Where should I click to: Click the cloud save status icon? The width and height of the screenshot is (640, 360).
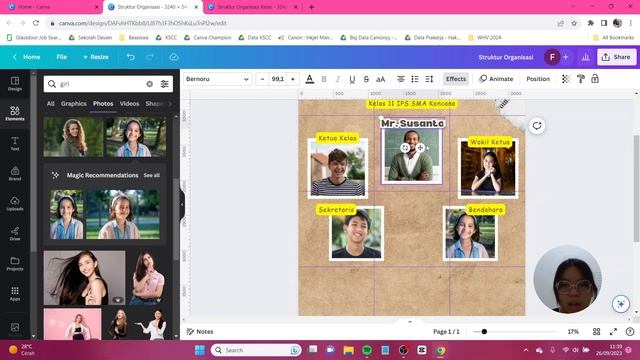[x=174, y=57]
